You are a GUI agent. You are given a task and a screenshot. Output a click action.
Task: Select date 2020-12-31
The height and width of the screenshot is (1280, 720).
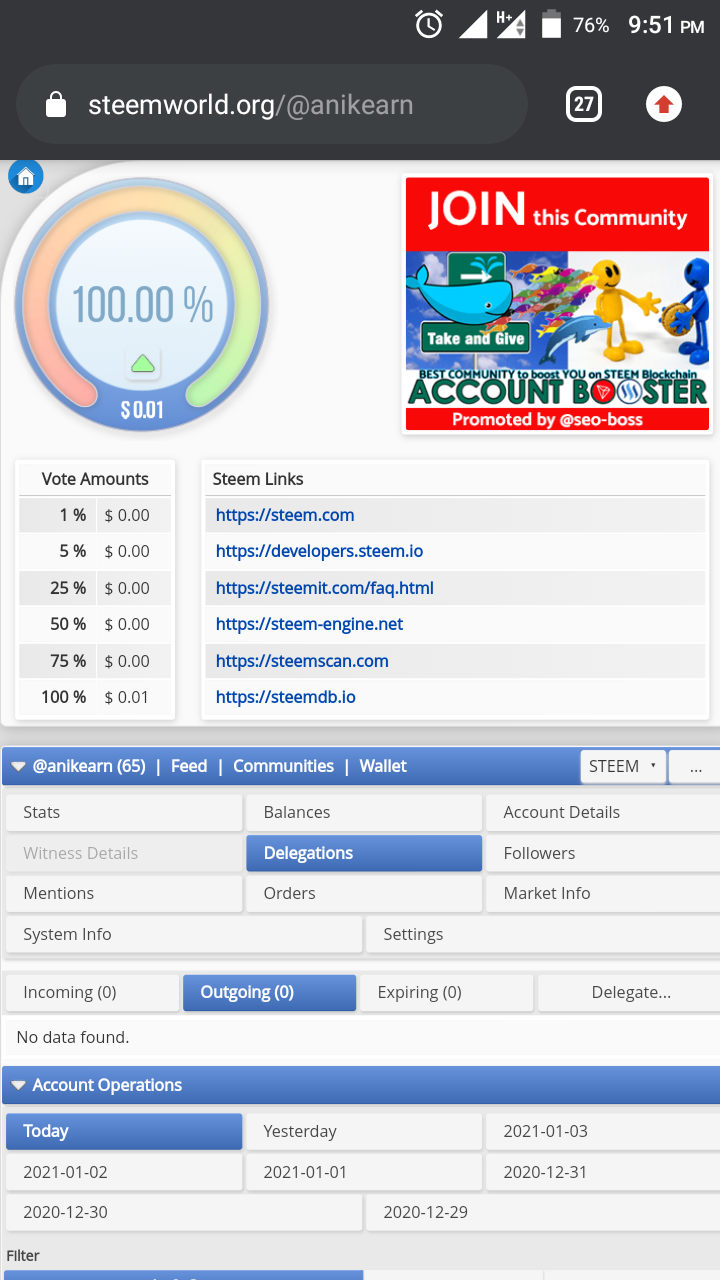coord(603,1172)
